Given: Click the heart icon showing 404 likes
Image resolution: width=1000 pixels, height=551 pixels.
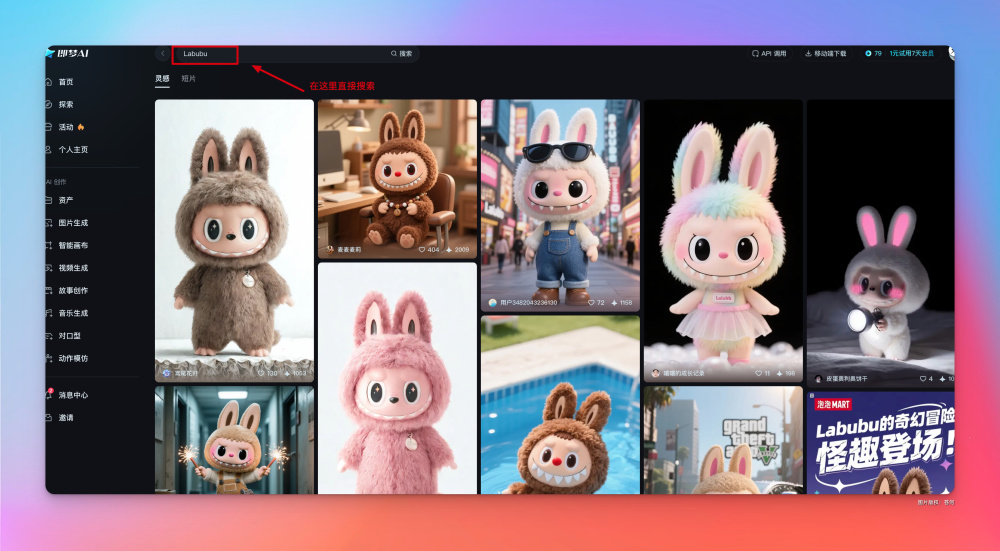Looking at the screenshot, I should [x=422, y=250].
